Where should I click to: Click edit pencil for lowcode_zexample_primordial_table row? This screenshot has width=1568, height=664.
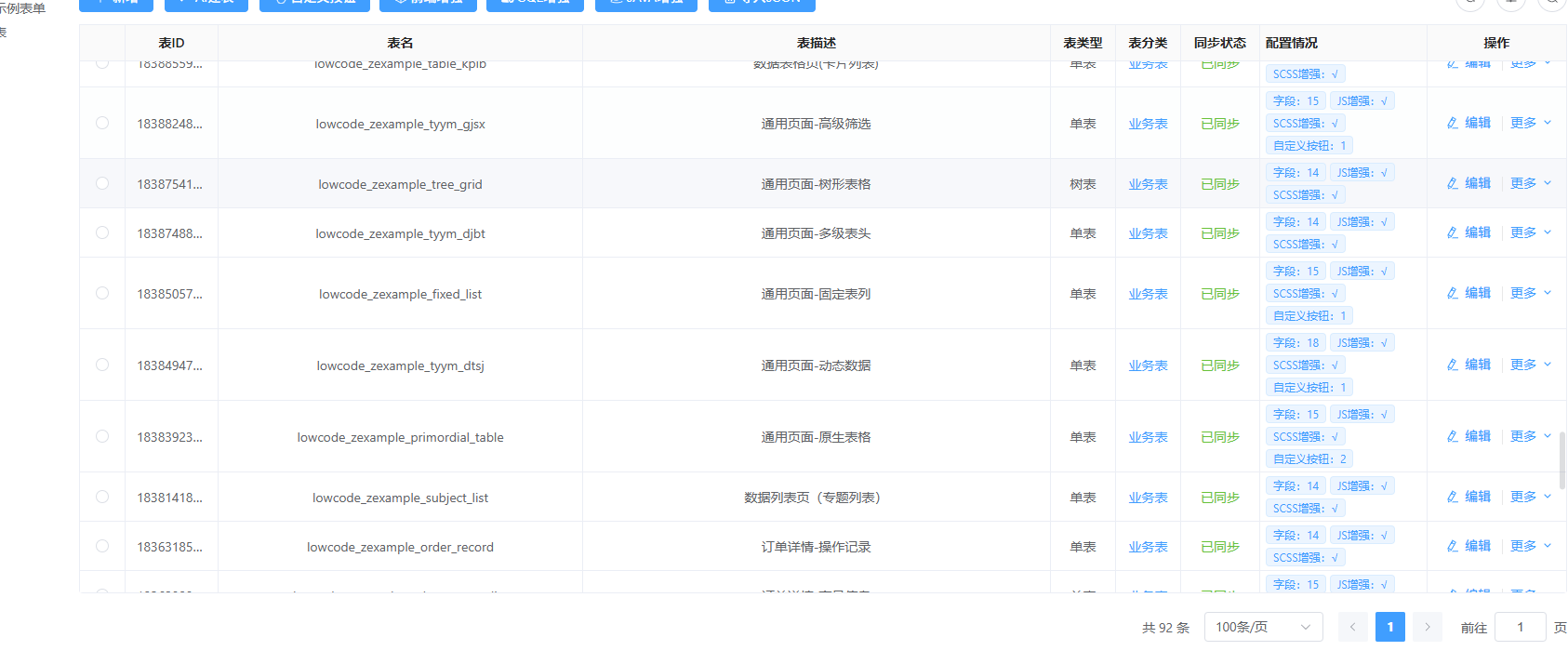[1453, 436]
